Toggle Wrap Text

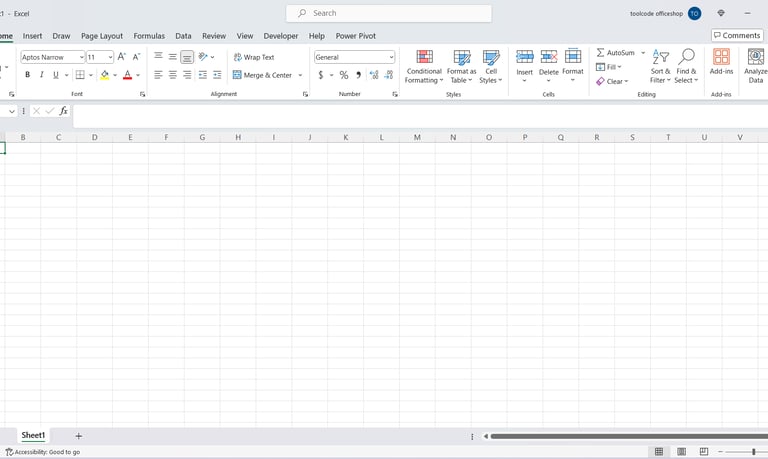click(254, 57)
